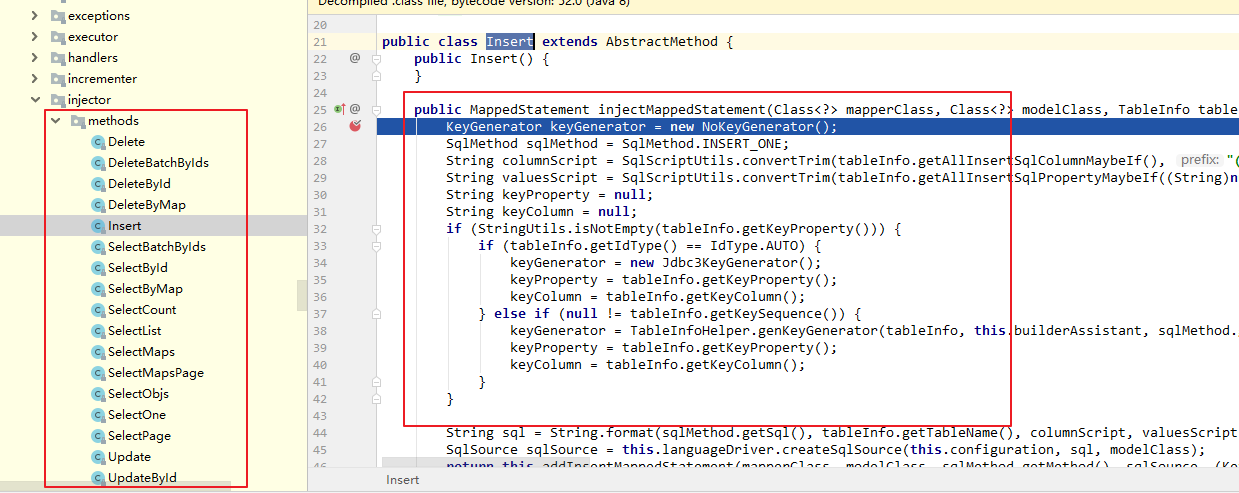Collapse the methods package node
The image size is (1239, 493).
56,121
